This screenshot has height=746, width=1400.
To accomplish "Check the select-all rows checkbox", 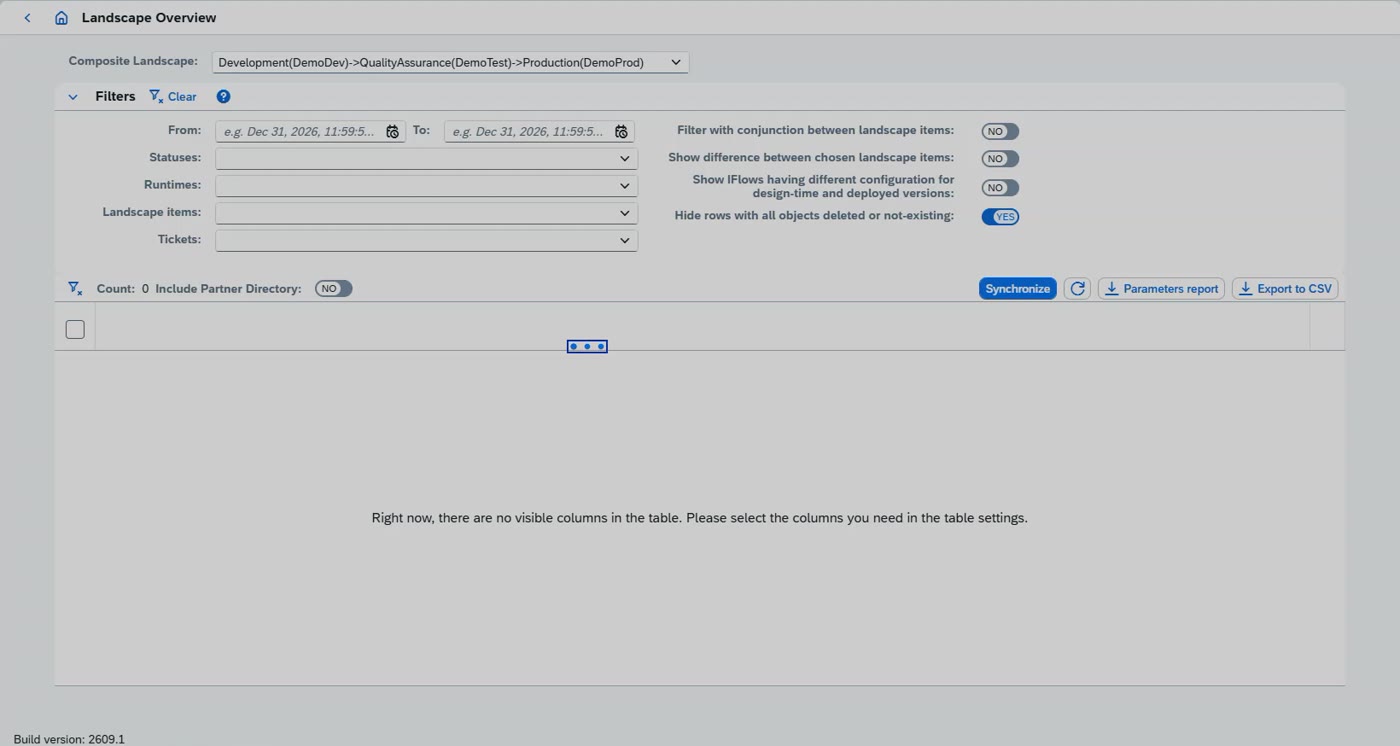I will 75,330.
